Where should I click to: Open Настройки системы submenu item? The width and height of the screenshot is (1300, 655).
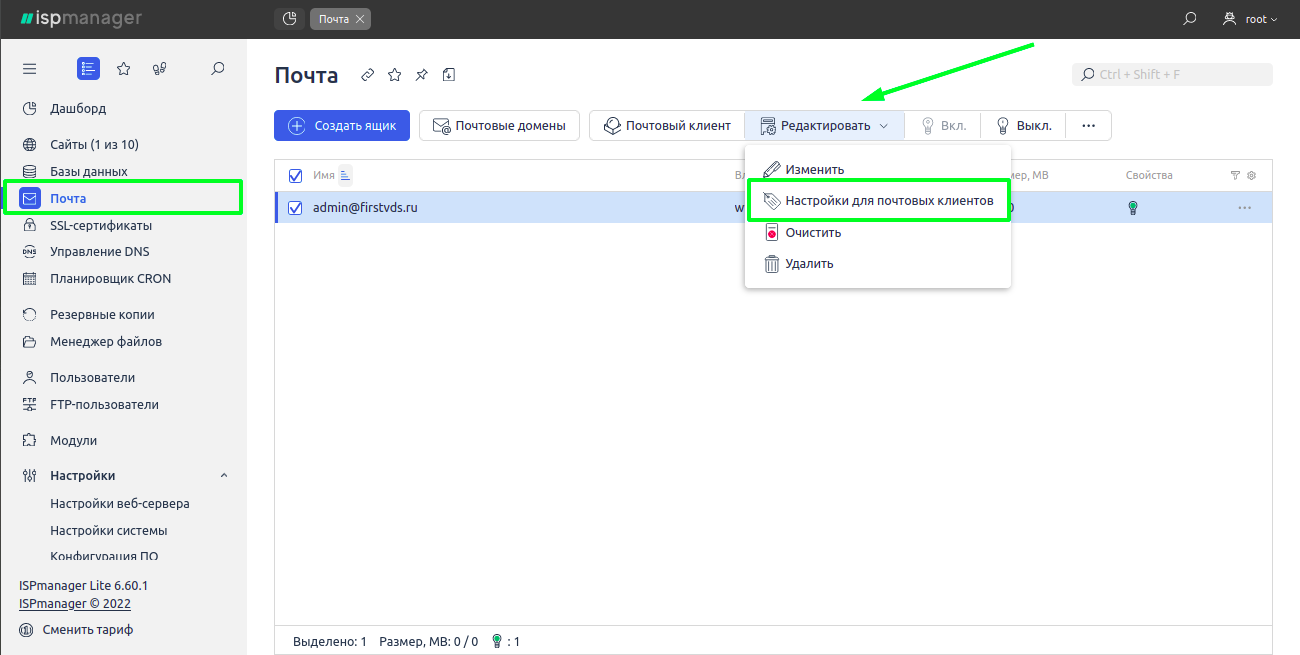[x=109, y=530]
